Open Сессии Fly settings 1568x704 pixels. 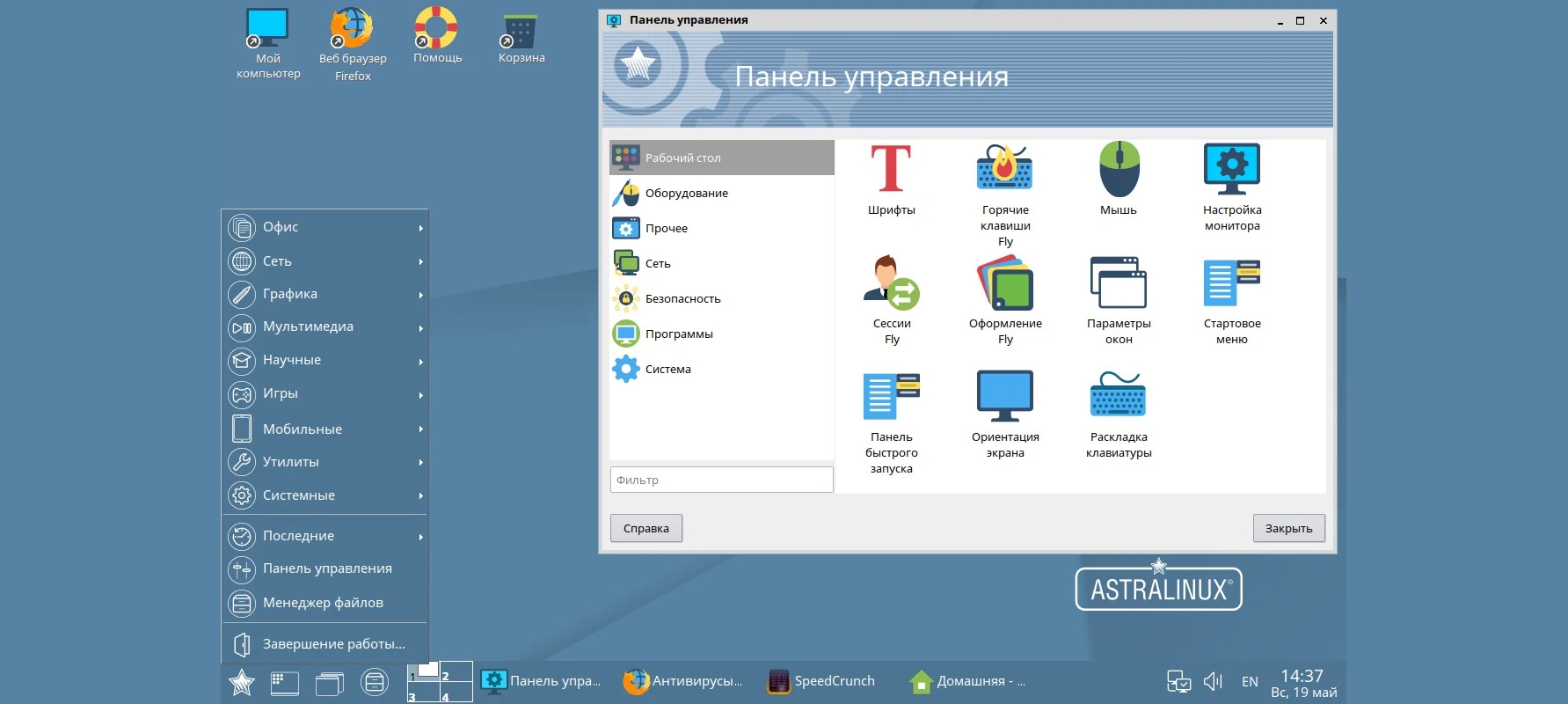coord(892,301)
